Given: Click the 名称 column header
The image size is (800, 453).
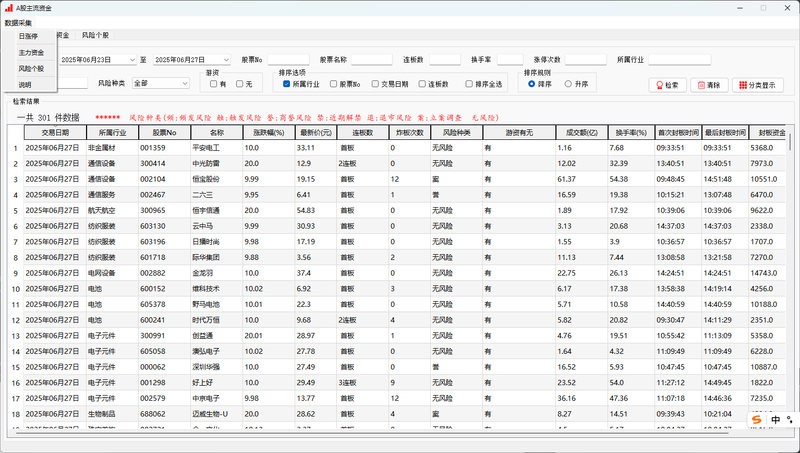Looking at the screenshot, I should [217, 132].
